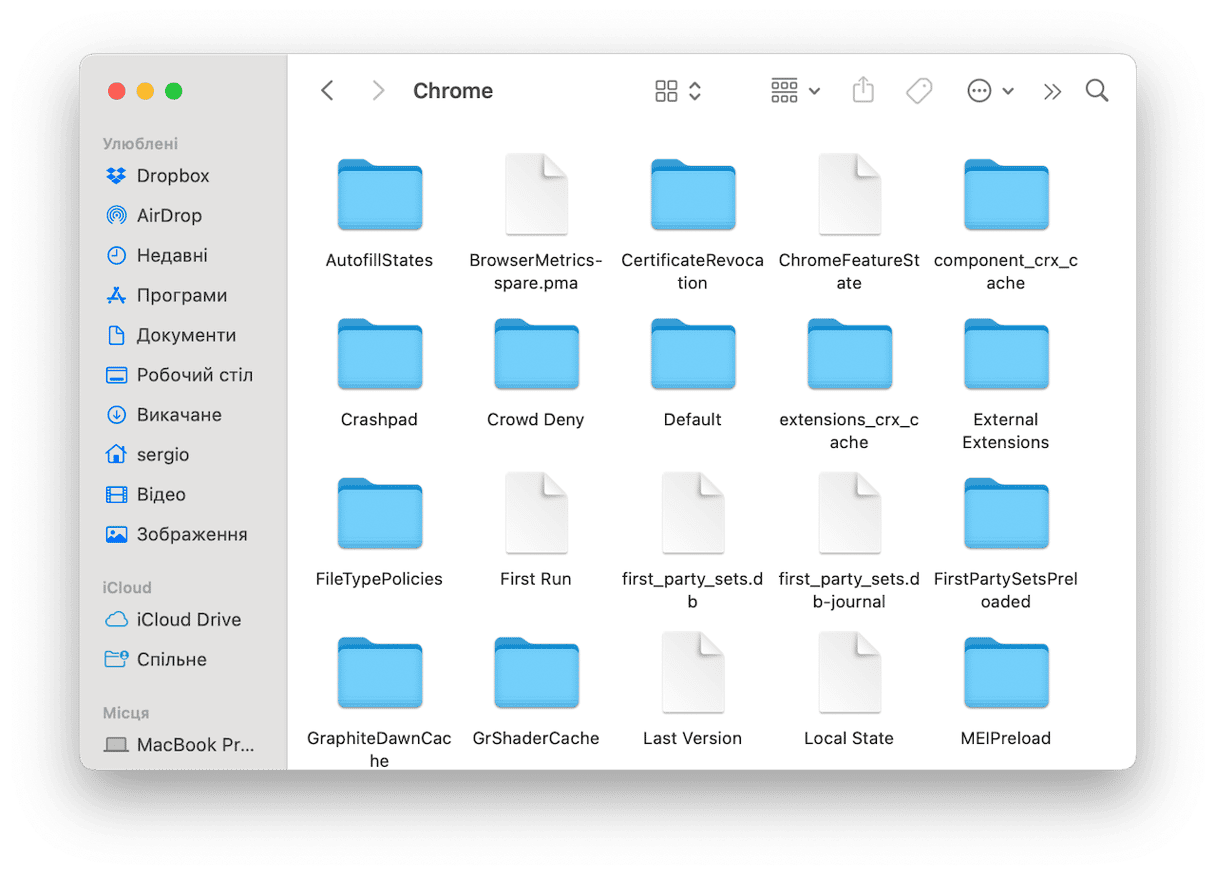Select the GraphiteDawnCache folder icon
This screenshot has height=875, width=1216.
pos(380,673)
